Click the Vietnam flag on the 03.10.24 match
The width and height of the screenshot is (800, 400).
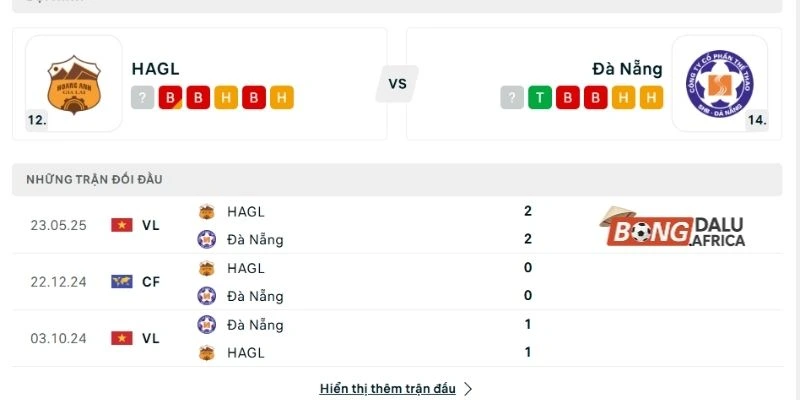122,338
